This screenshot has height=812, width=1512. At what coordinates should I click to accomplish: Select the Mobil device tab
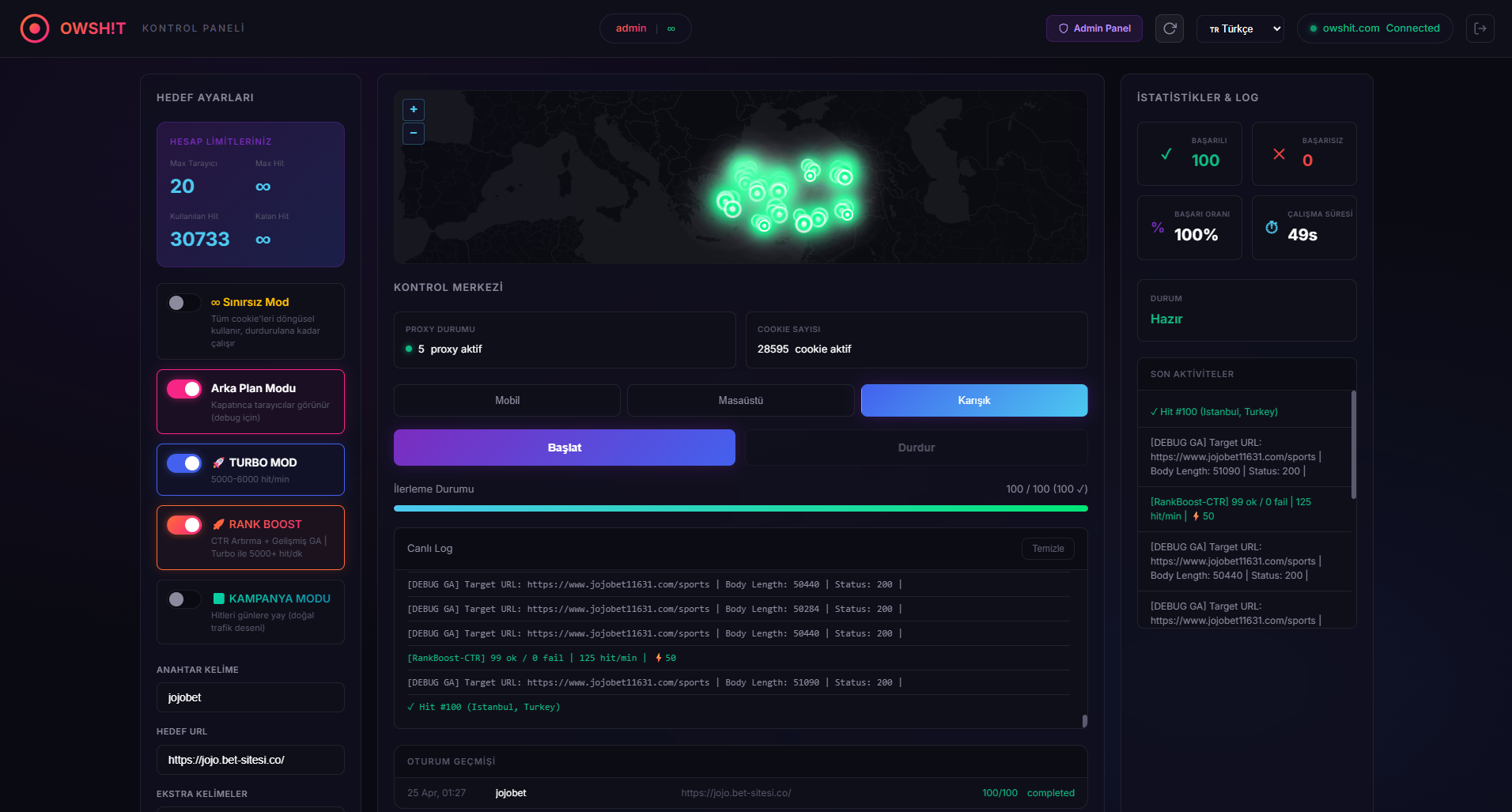point(507,401)
